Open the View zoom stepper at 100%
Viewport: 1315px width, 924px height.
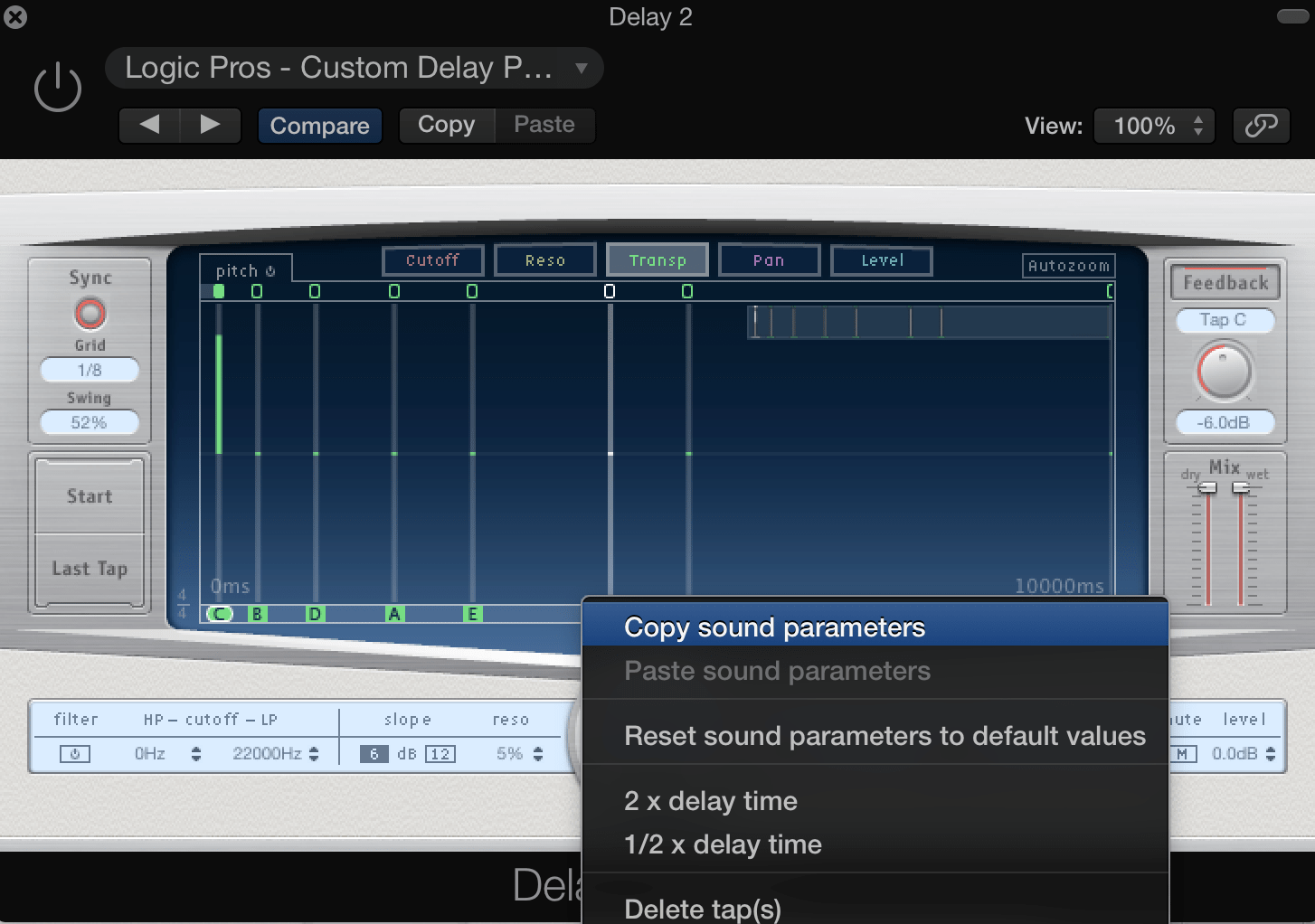(1154, 126)
